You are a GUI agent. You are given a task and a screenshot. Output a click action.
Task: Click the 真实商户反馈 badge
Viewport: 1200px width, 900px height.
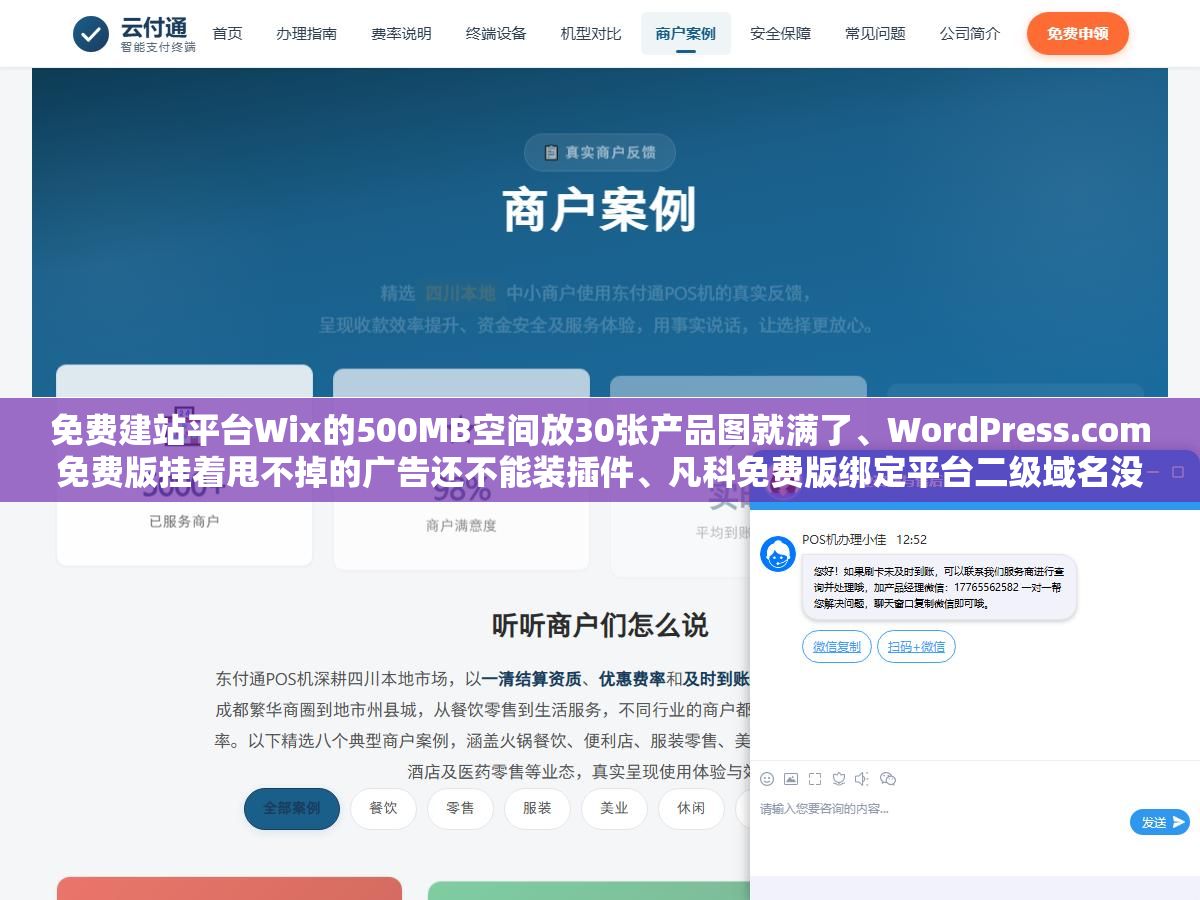point(600,153)
